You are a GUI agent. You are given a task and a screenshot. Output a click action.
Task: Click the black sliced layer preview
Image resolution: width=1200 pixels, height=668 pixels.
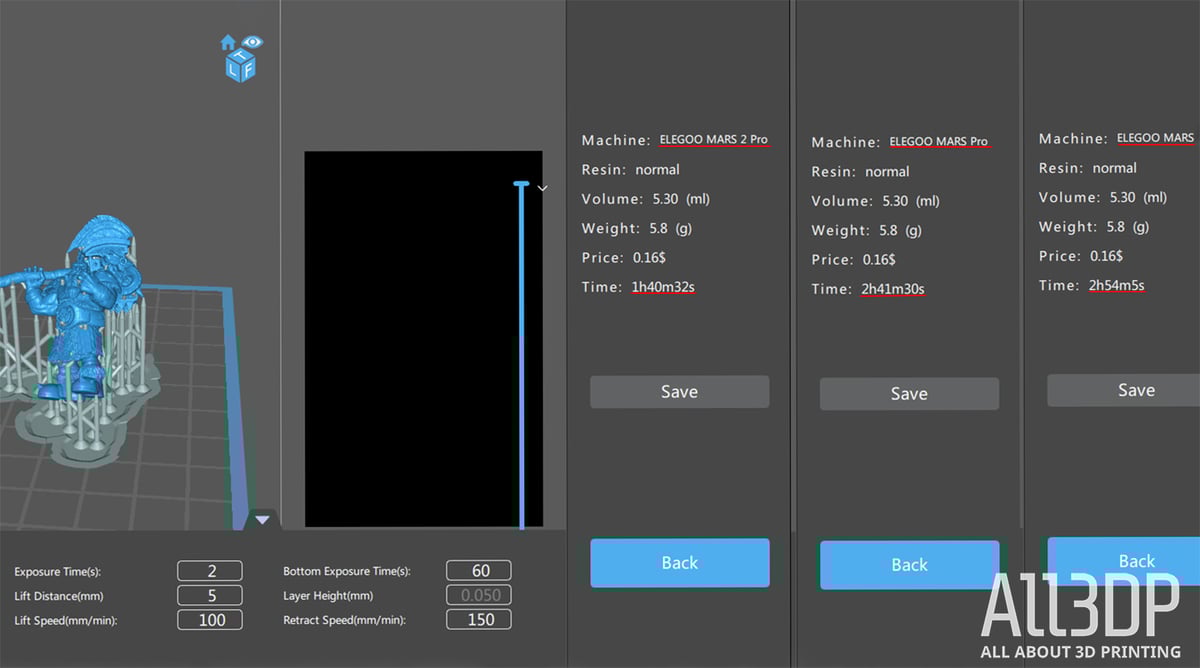tap(423, 339)
